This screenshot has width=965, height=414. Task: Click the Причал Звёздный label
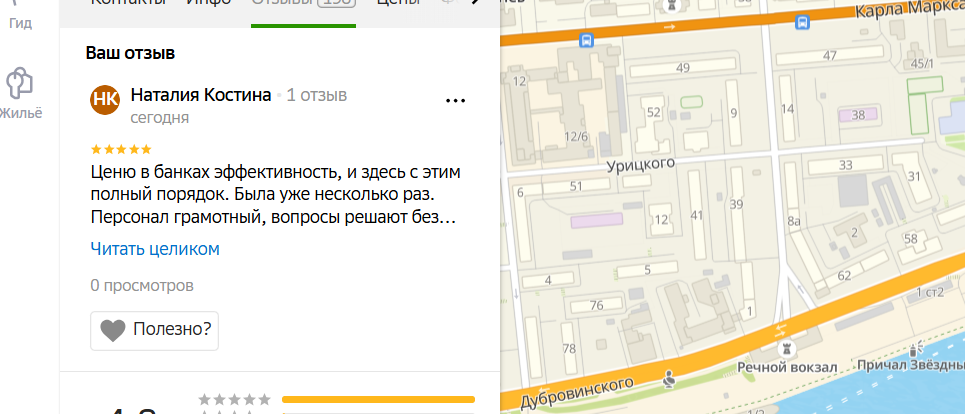pyautogui.click(x=910, y=365)
